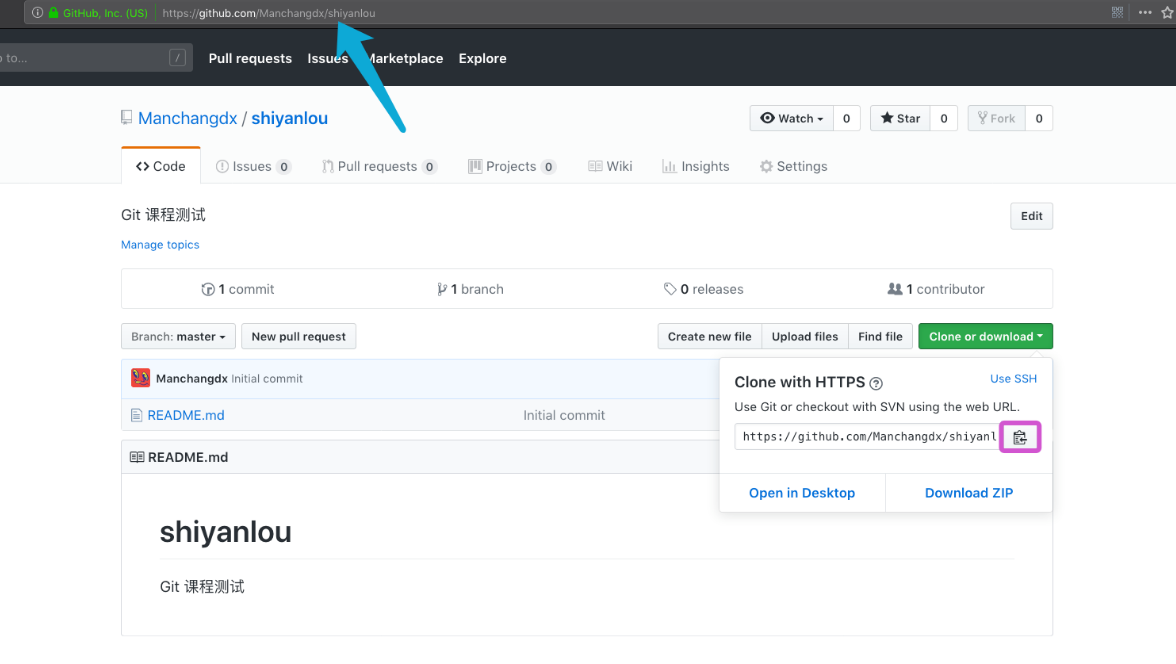1176x664 pixels.
Task: Click the slash shortcut icon in search box
Action: pos(177,58)
